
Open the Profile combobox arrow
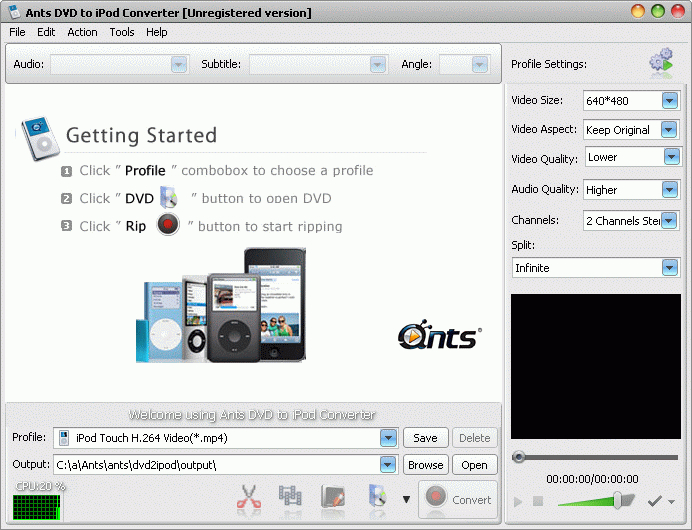pos(388,438)
